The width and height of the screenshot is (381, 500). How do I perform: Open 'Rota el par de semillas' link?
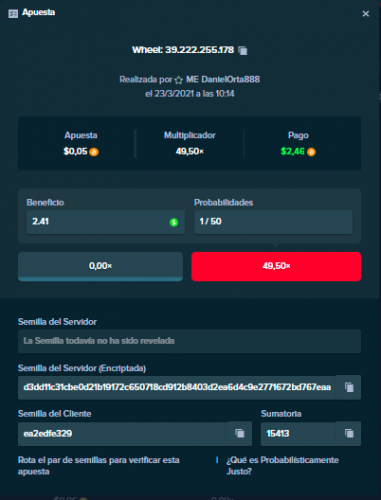click(99, 466)
